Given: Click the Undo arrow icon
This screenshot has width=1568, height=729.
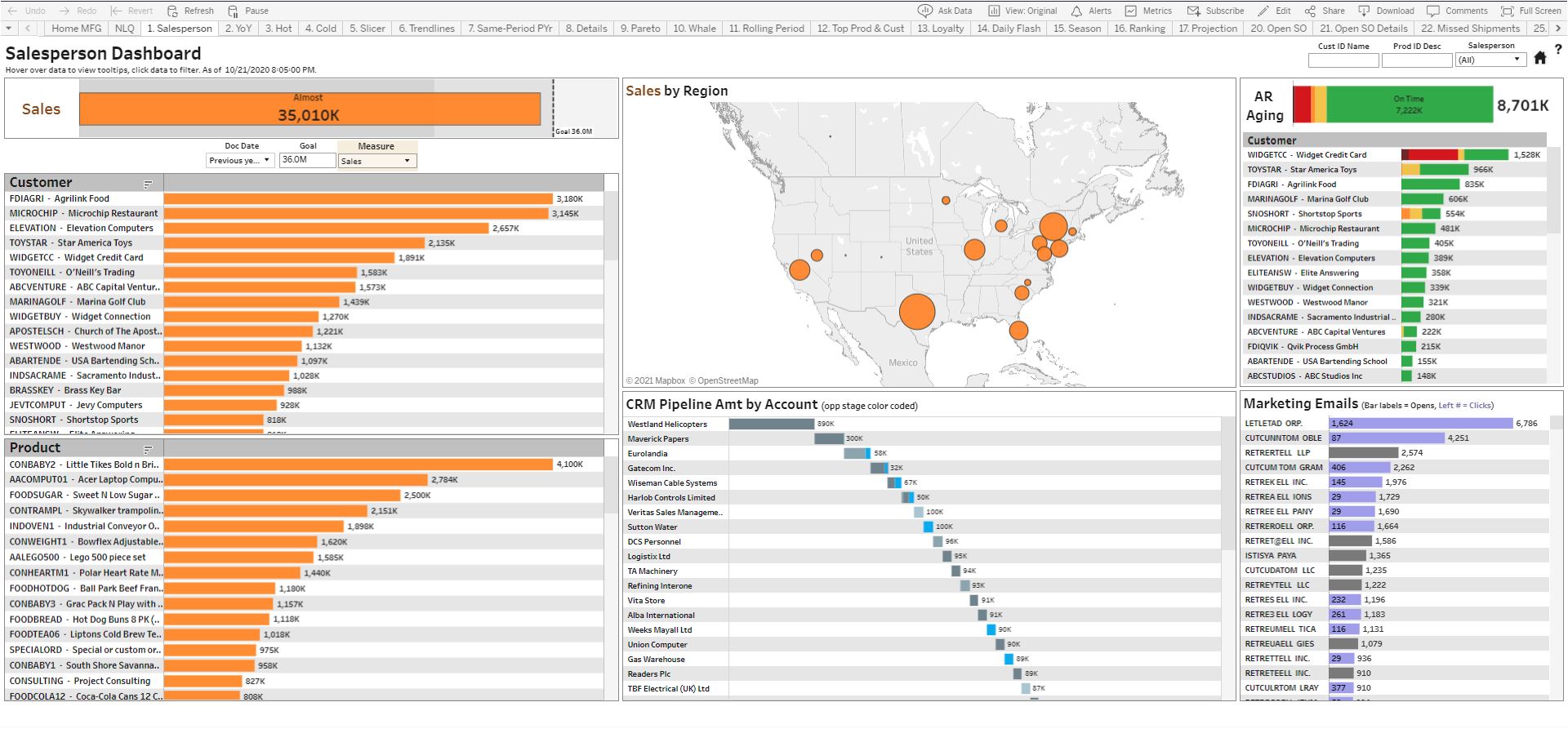Looking at the screenshot, I should click(x=12, y=11).
